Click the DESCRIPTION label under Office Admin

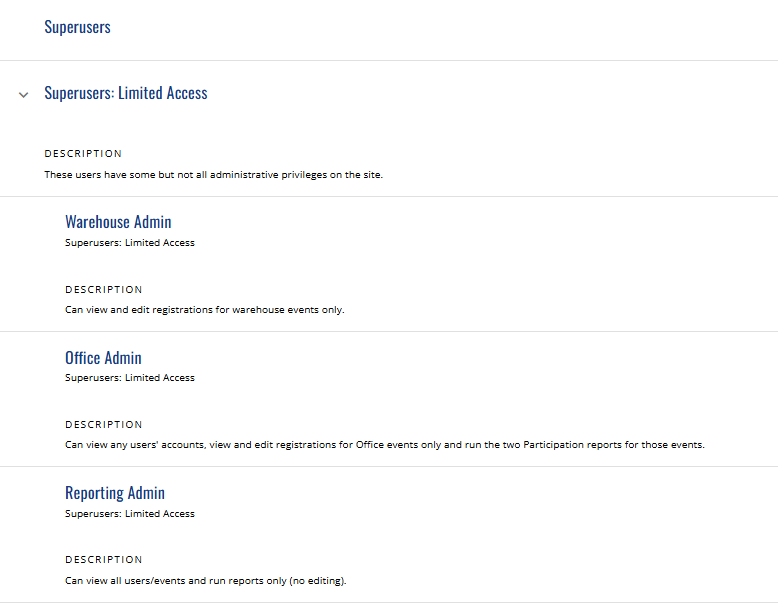(104, 424)
